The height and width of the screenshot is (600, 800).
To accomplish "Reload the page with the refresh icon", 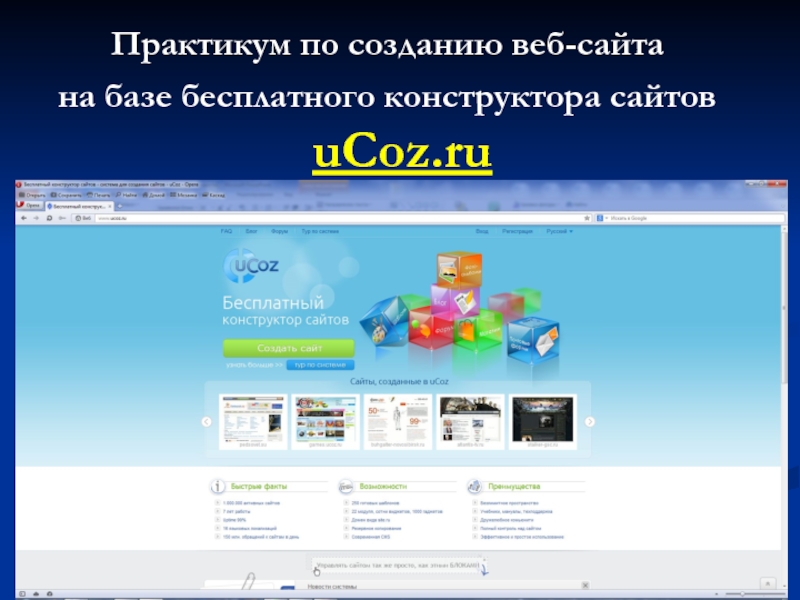I will click(49, 218).
